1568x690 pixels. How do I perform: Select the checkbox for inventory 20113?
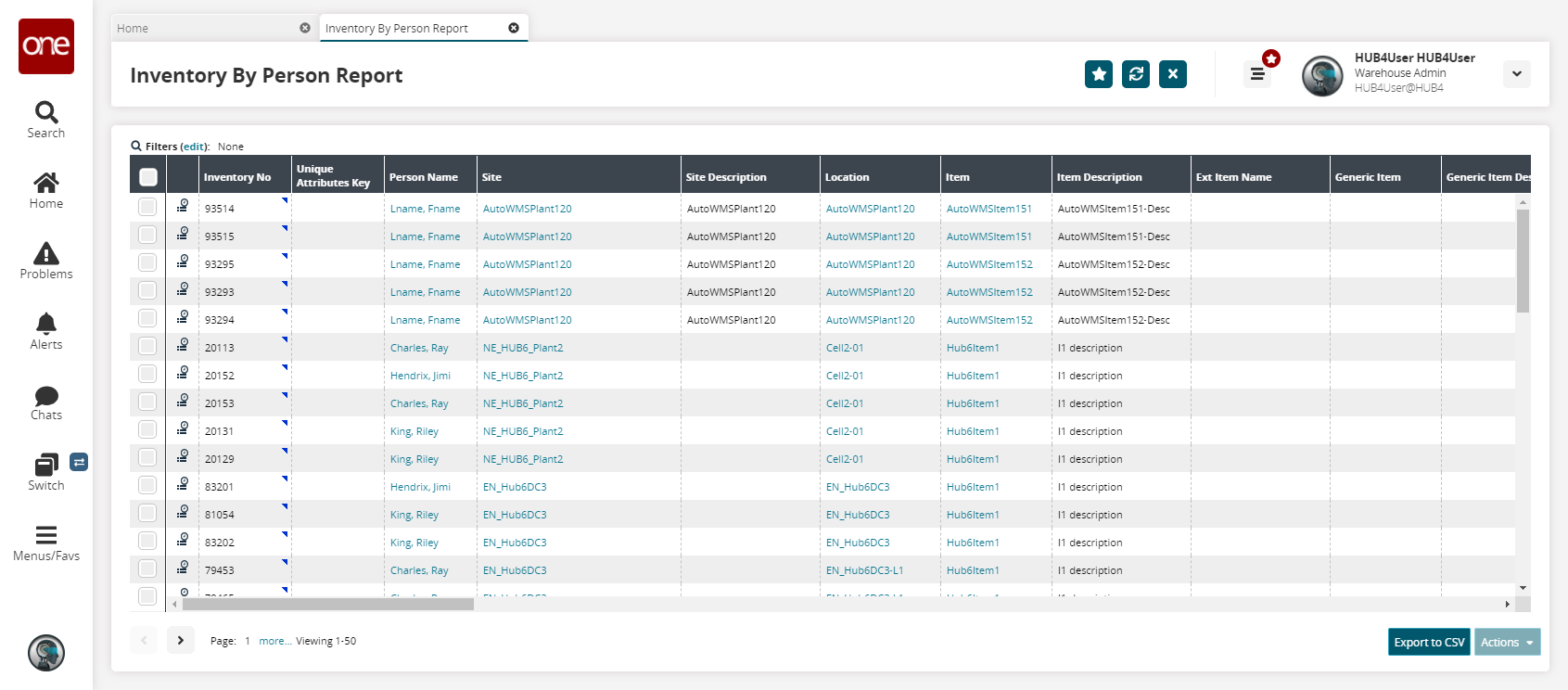pos(147,346)
